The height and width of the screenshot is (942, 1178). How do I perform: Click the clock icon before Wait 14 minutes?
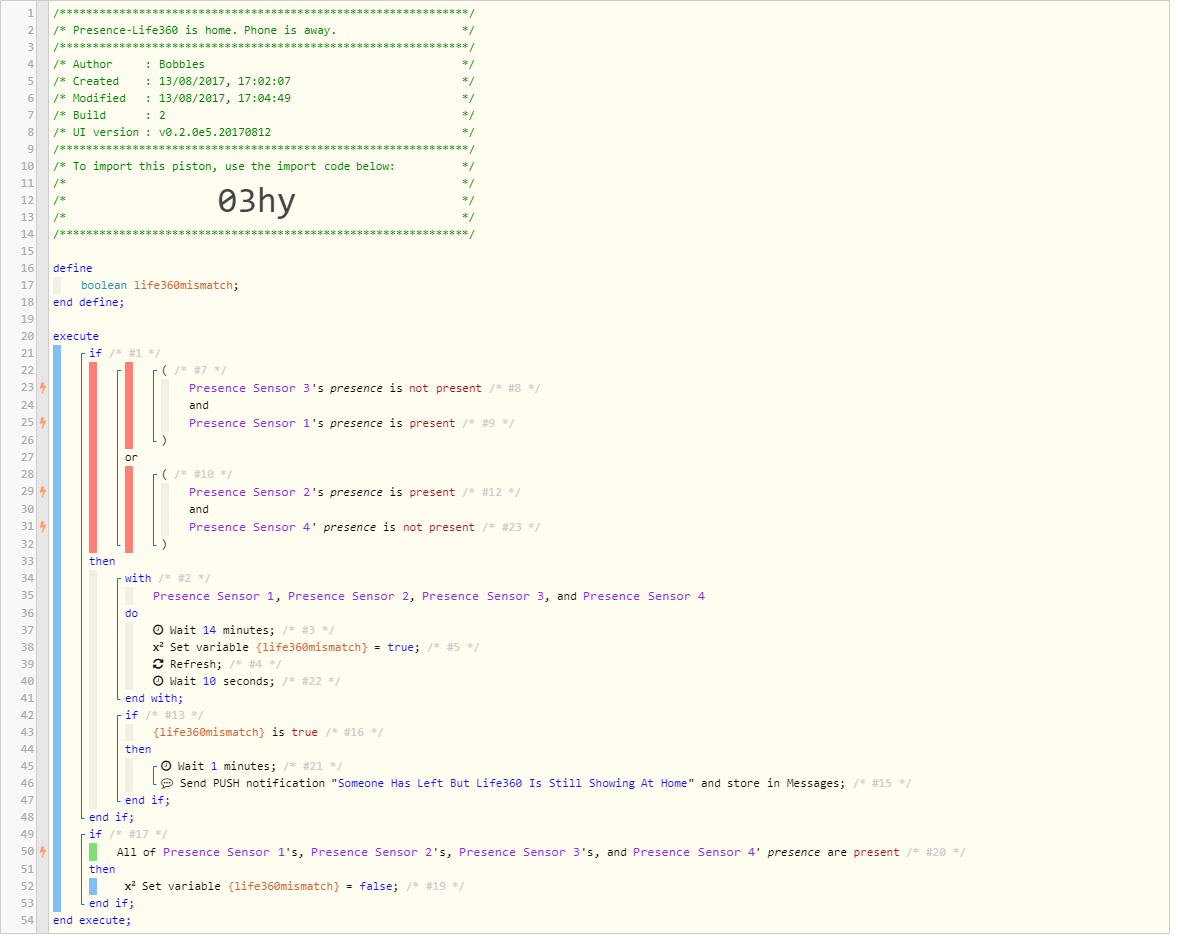158,630
